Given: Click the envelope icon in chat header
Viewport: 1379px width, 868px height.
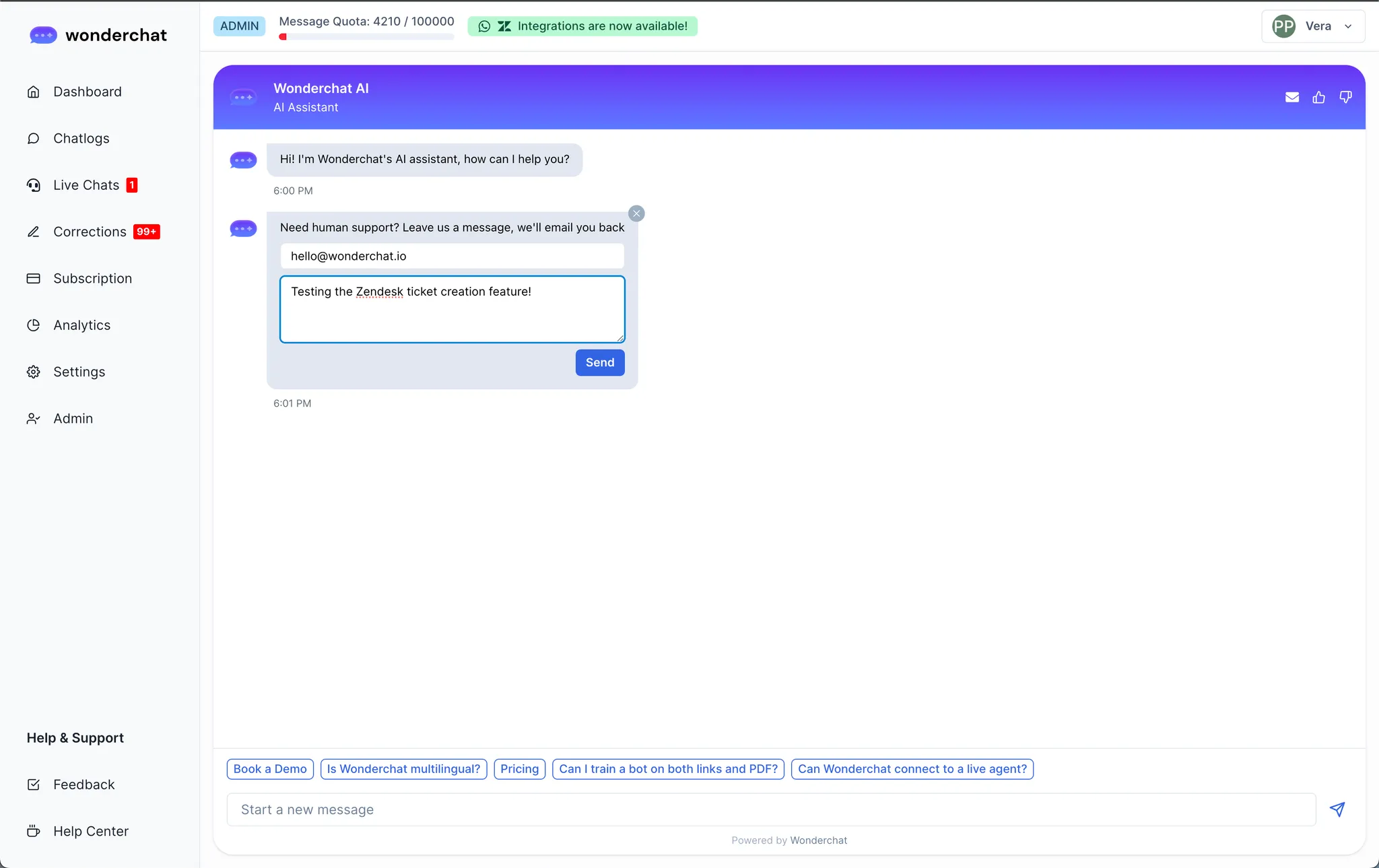Looking at the screenshot, I should click(1291, 97).
